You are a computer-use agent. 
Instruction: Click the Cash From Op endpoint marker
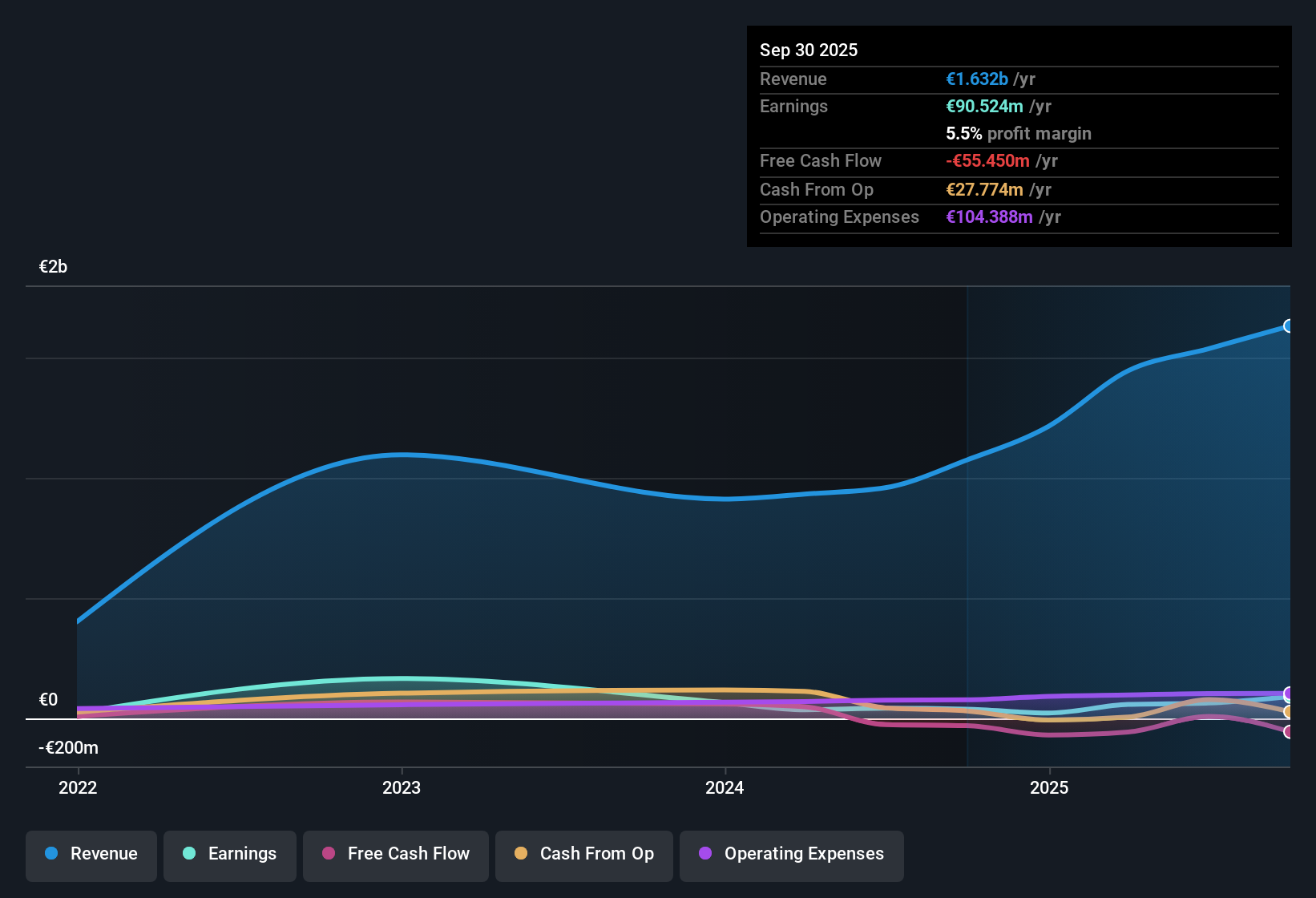click(1288, 712)
